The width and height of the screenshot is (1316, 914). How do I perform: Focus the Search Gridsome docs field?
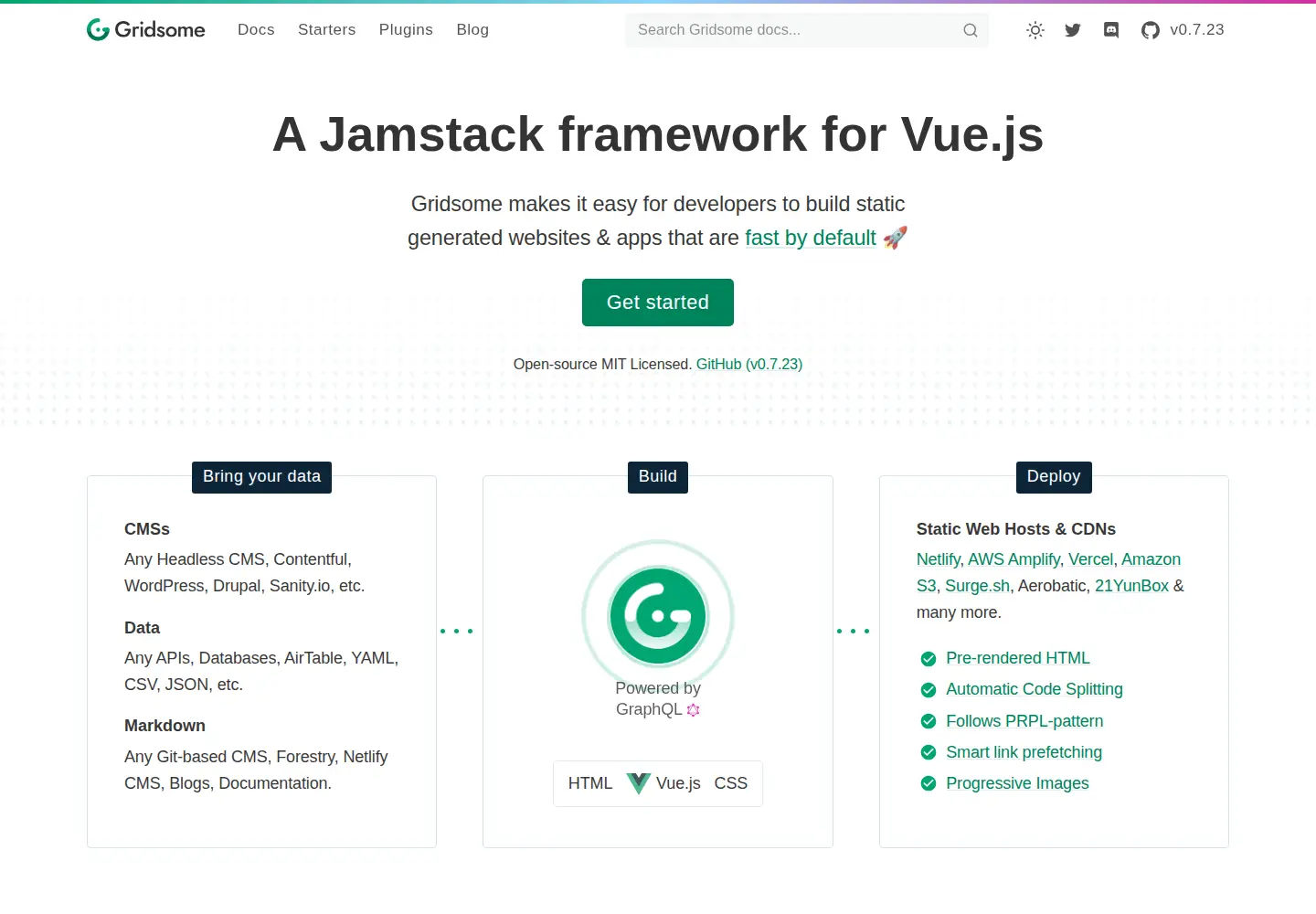(807, 30)
